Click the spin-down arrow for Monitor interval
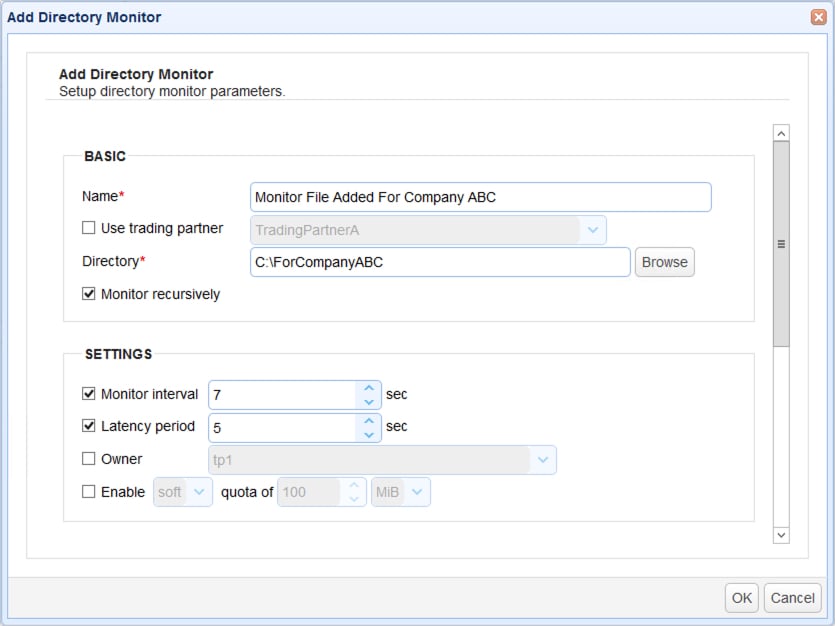This screenshot has width=835, height=626. click(x=369, y=400)
